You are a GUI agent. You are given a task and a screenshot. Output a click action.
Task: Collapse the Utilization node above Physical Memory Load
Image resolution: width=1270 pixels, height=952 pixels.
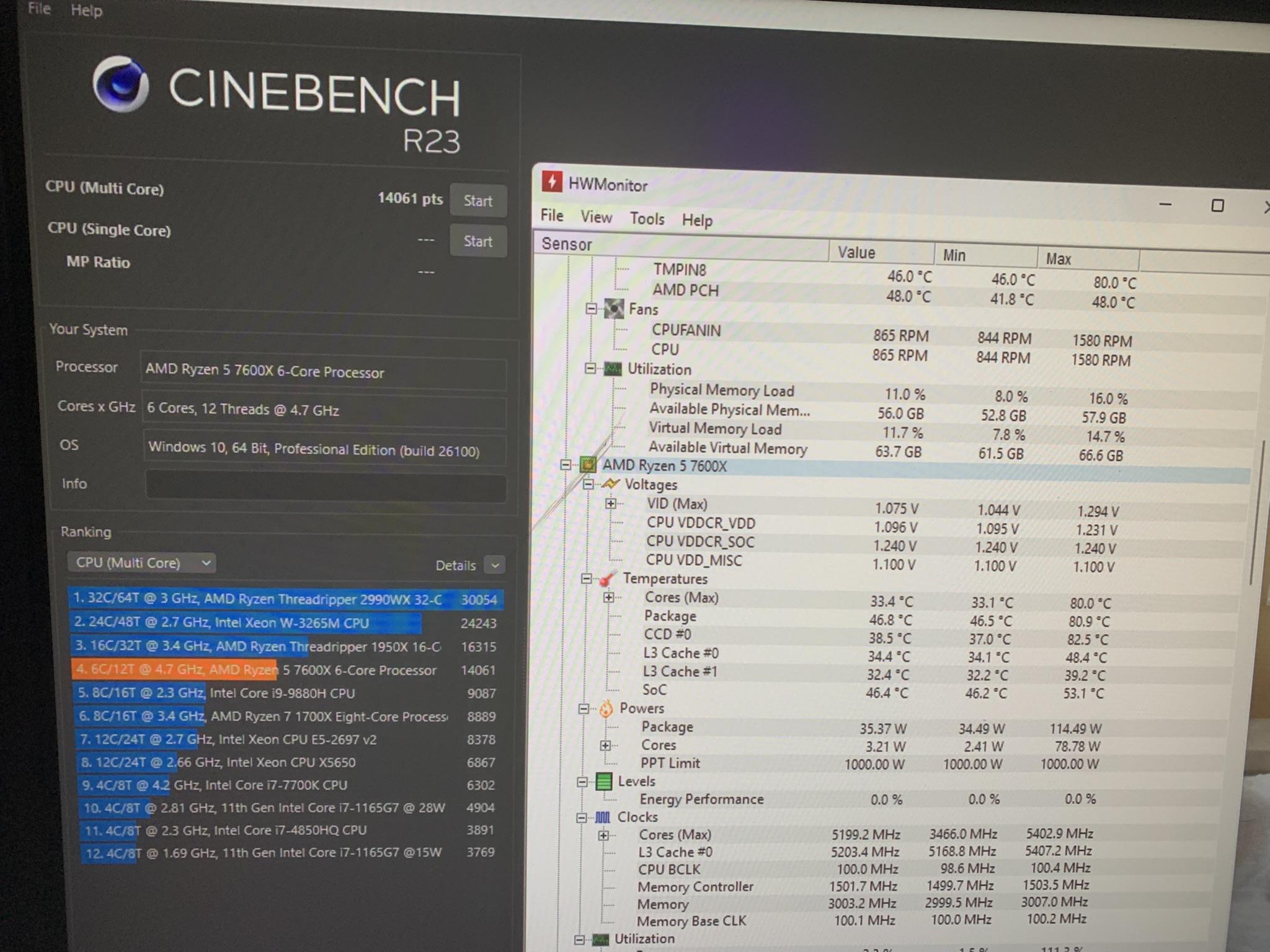590,368
